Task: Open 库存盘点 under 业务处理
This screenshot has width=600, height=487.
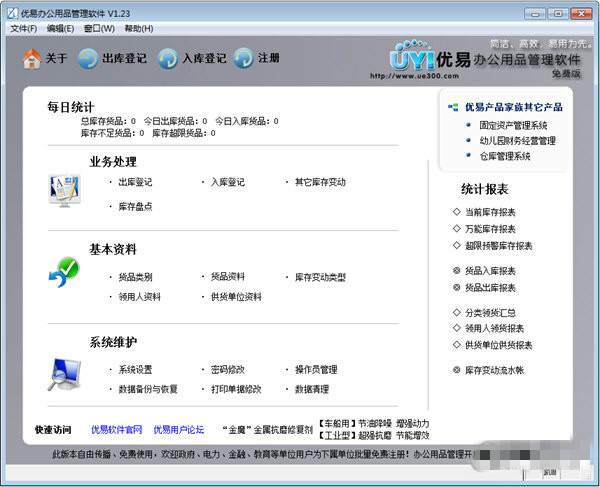Action: click(135, 206)
